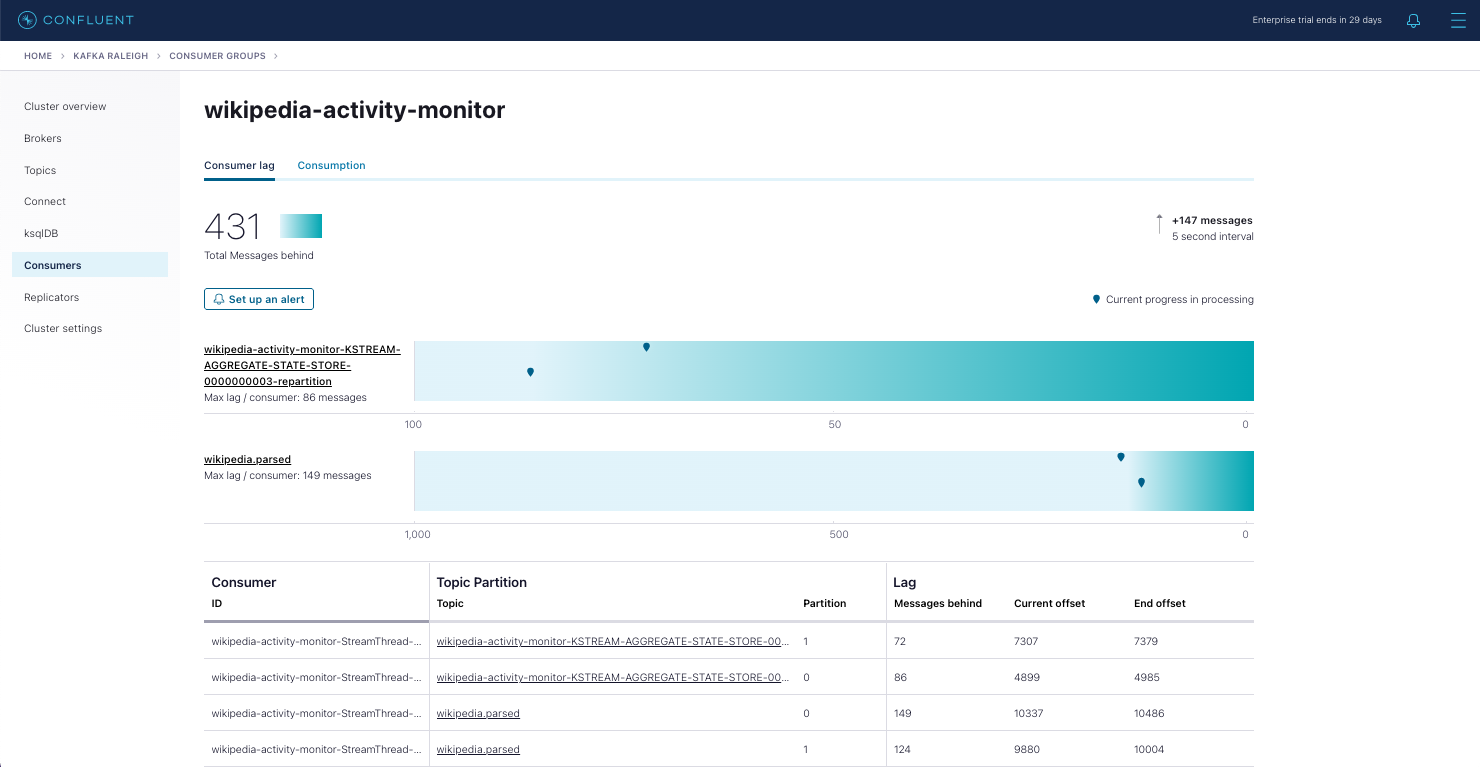1480x767 pixels.
Task: Click lag marker near 72 on repartition bar
Action: (646, 347)
